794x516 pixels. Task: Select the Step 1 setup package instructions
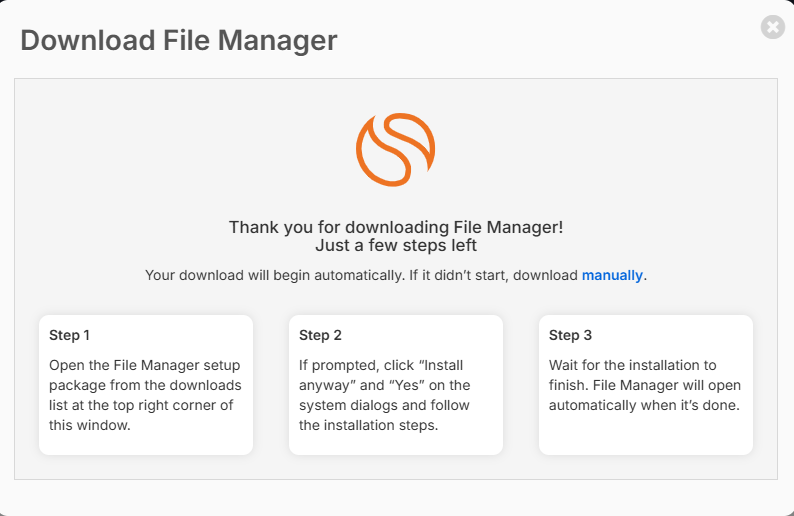click(x=145, y=395)
